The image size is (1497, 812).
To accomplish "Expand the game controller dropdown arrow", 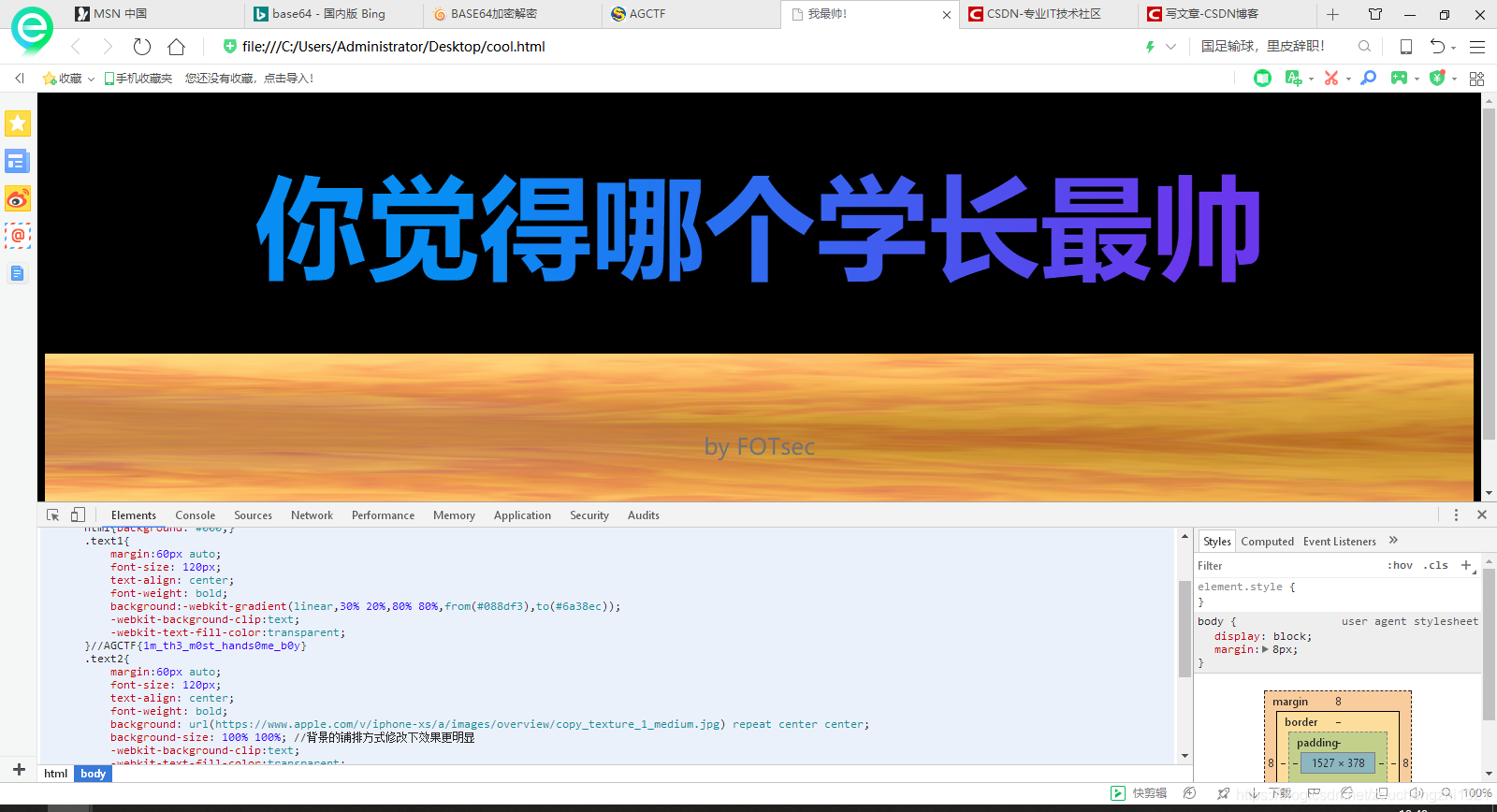I will pos(1417,80).
